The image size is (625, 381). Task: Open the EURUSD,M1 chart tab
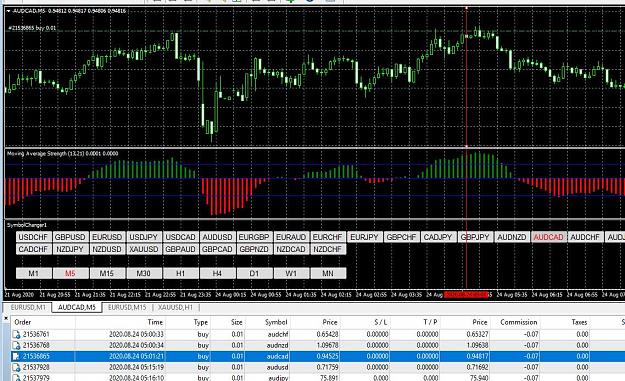28,307
